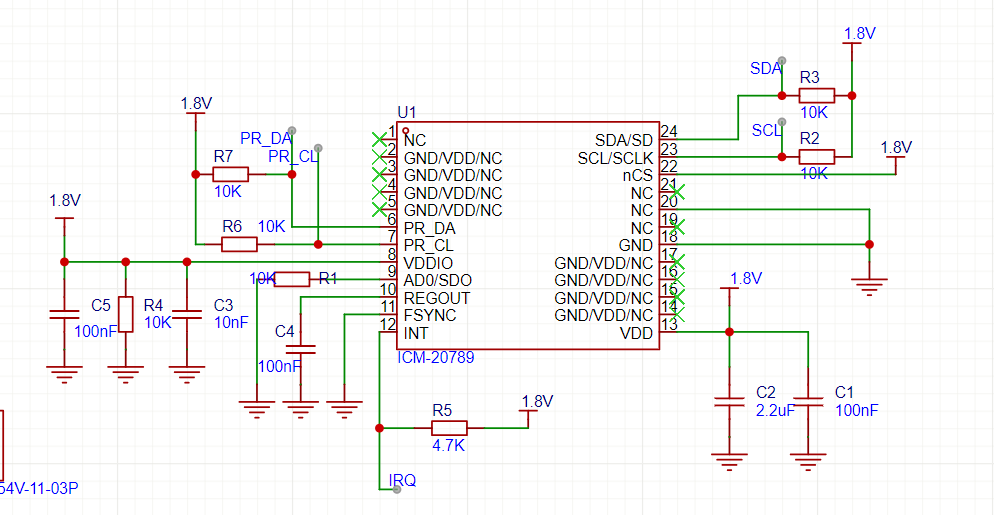Select the AD0/SDO pin name
994x515 pixels.
(437, 280)
